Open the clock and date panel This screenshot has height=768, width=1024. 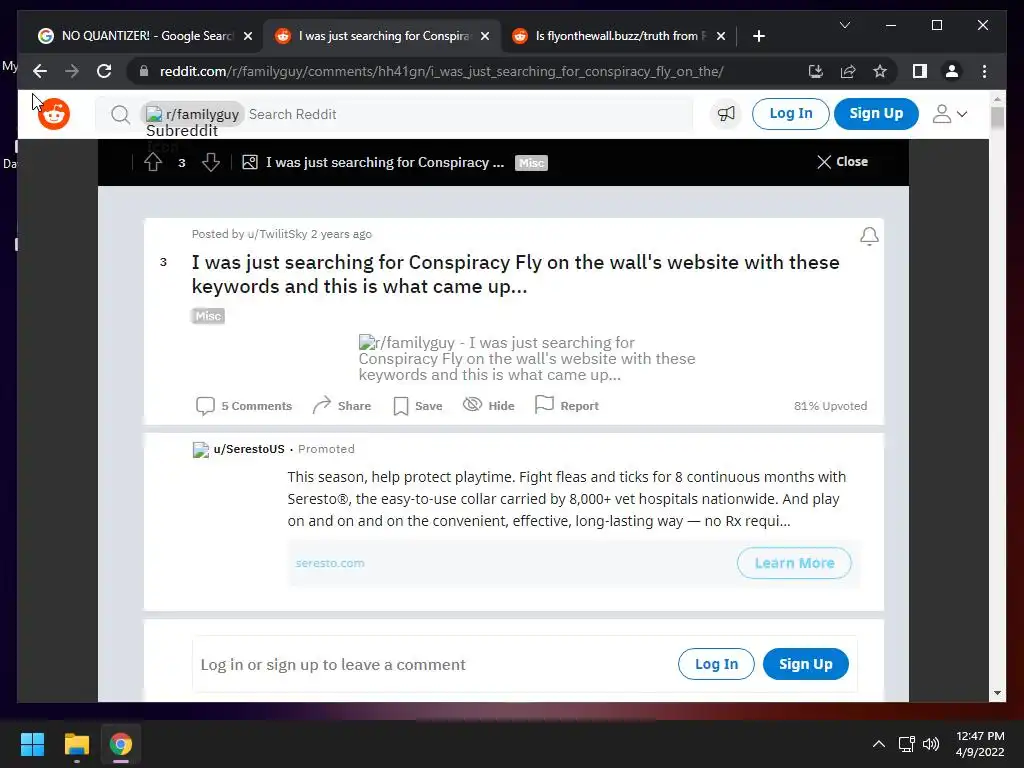point(980,744)
